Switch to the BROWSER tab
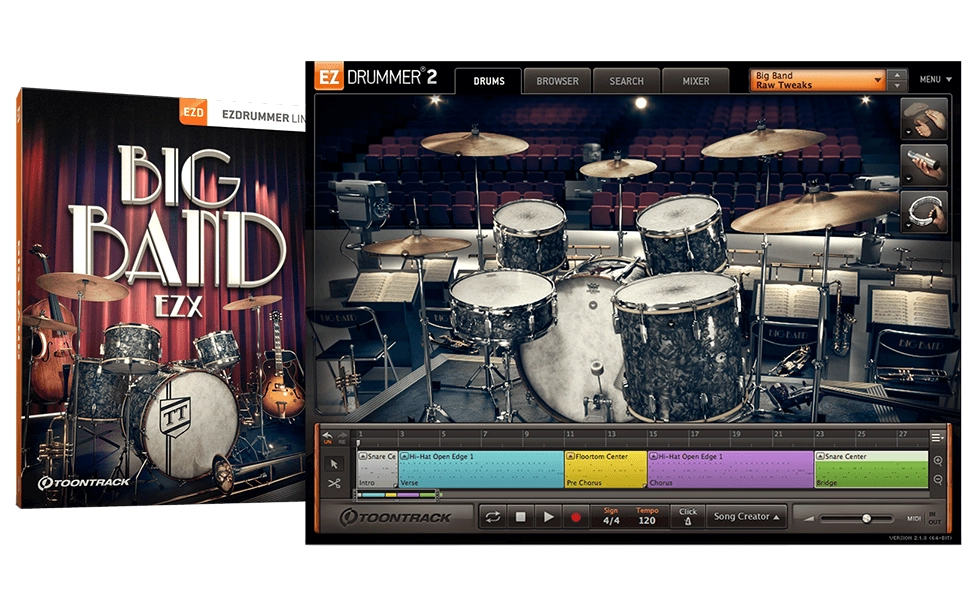Image resolution: width=980 pixels, height=600 pixels. (x=558, y=81)
